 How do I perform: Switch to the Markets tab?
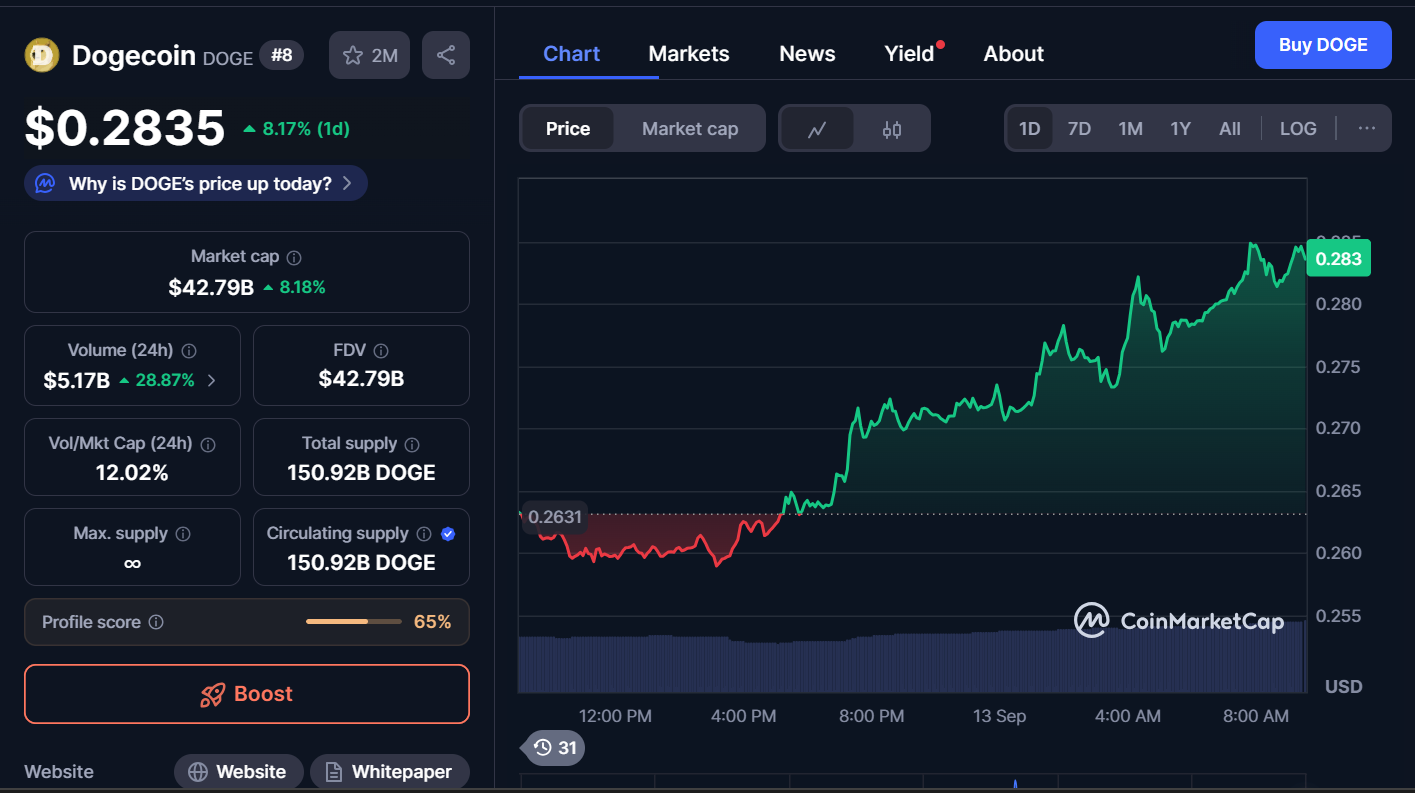click(689, 54)
